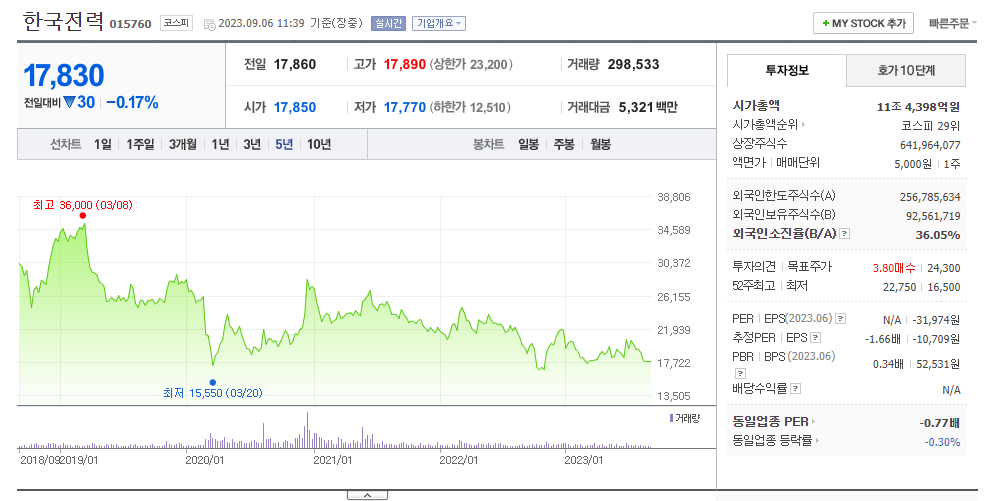Click the 시가총액 value 11조 4,398억원
990x501 pixels.
[918, 107]
